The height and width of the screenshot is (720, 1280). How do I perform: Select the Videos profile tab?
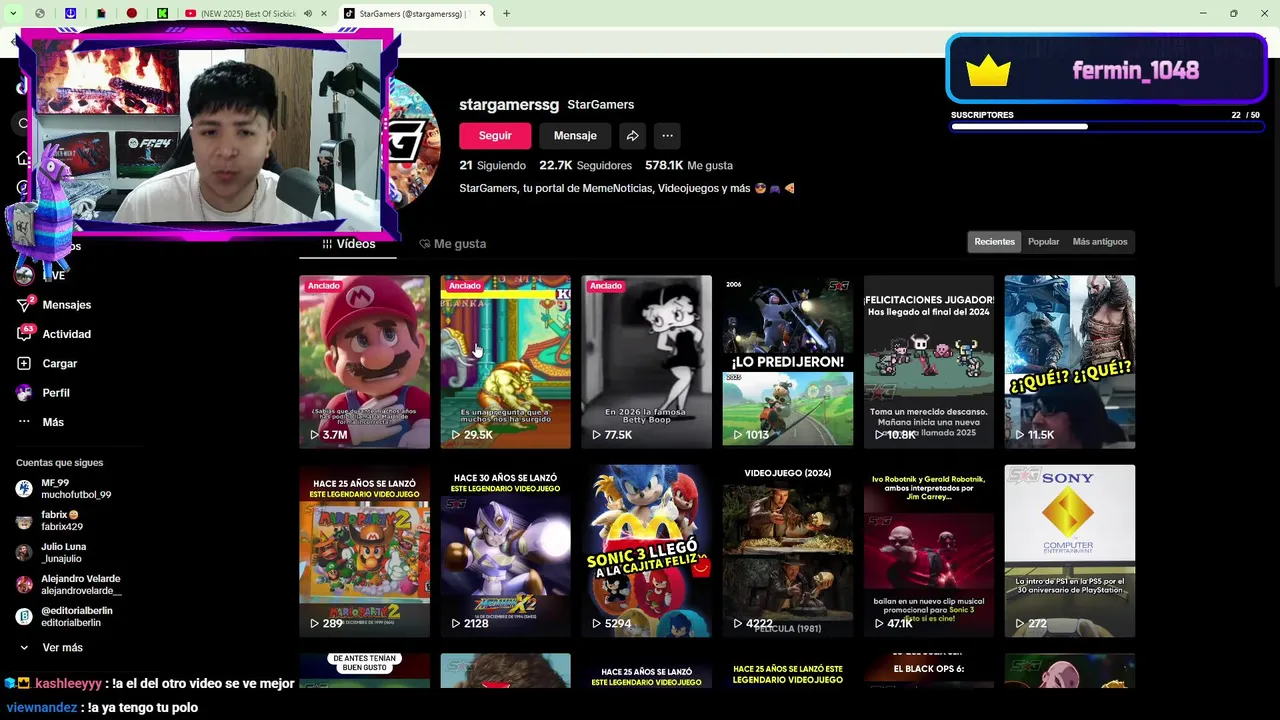click(349, 244)
